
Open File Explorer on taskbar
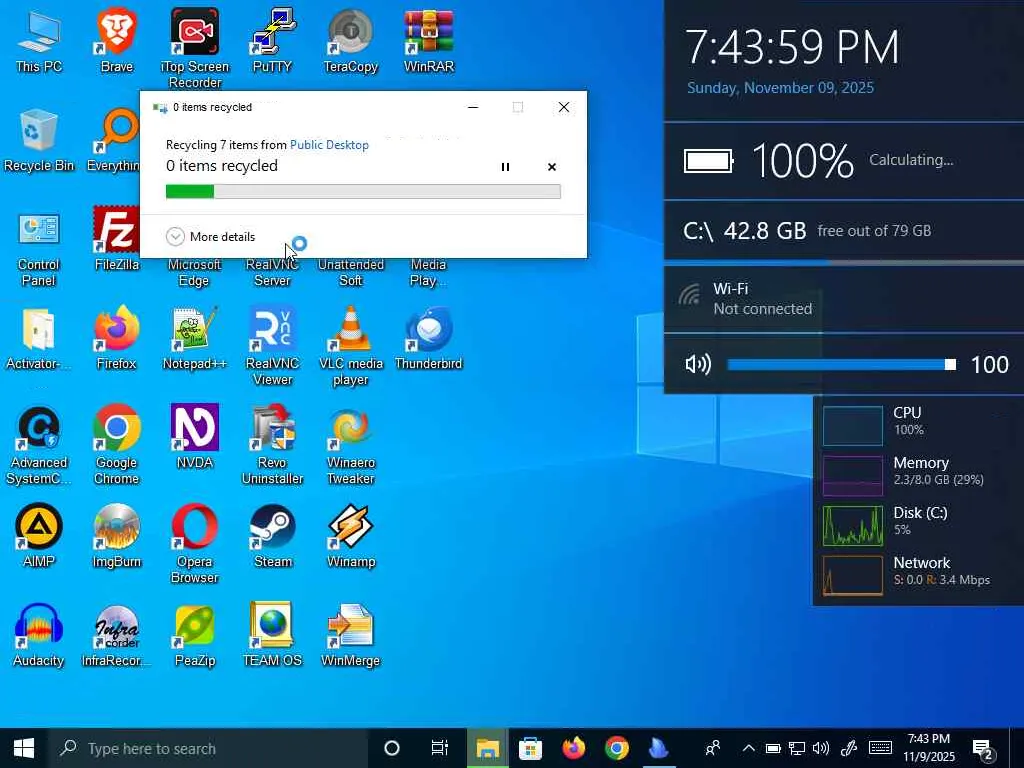487,748
